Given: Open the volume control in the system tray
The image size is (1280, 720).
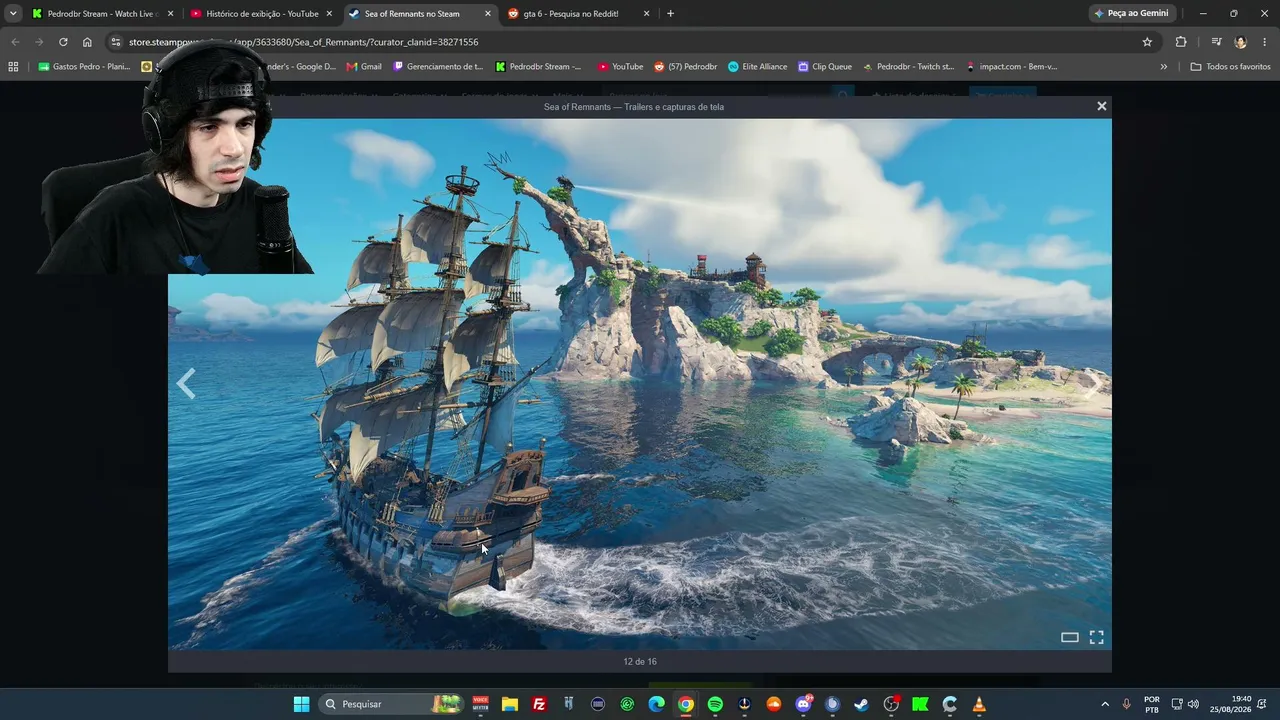Looking at the screenshot, I should pos(1193,704).
